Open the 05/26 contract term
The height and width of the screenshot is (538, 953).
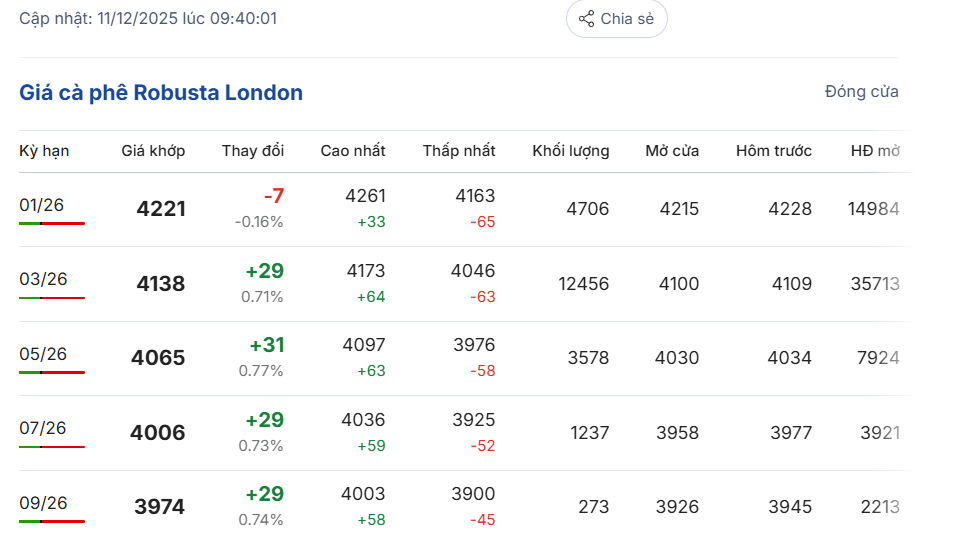coord(43,354)
